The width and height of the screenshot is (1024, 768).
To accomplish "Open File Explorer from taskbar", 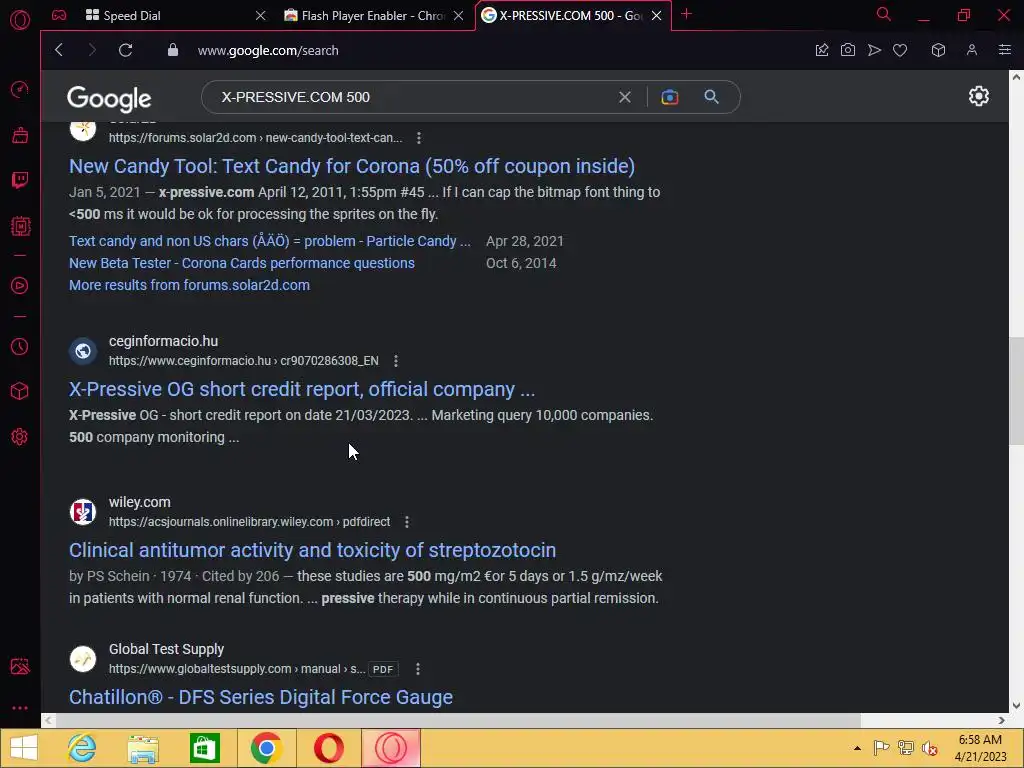I will (x=143, y=748).
